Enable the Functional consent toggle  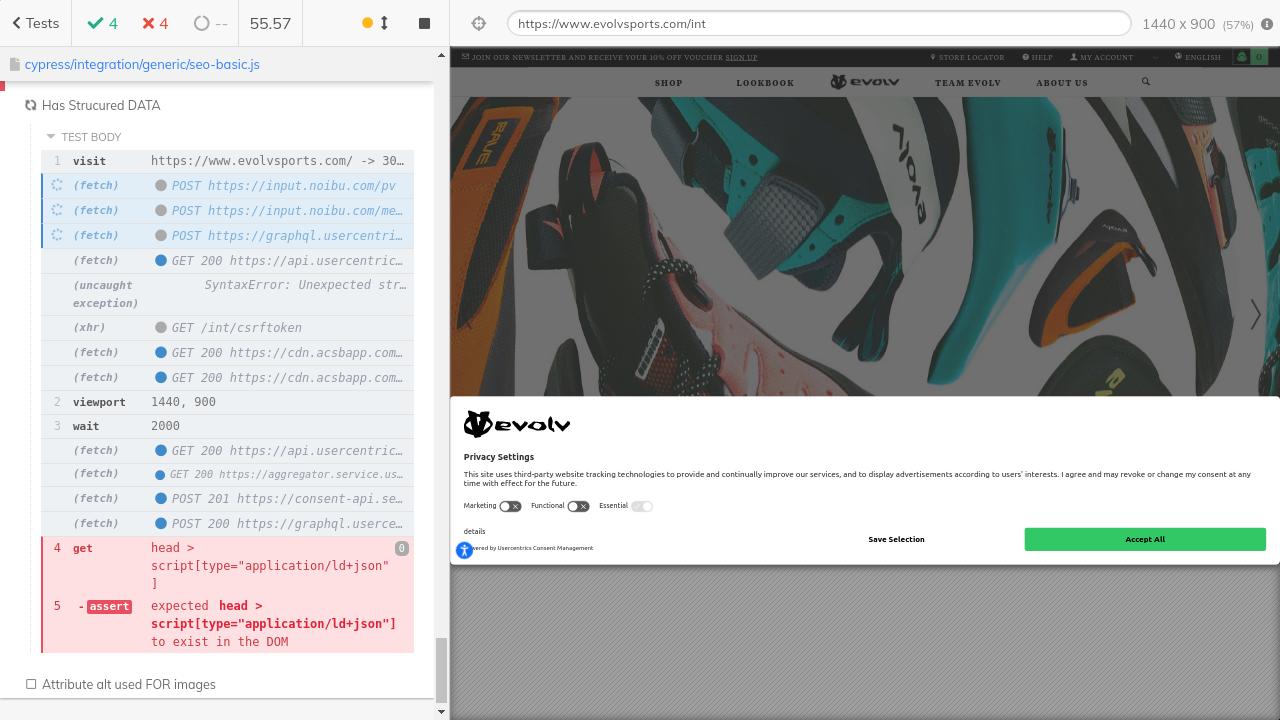[x=578, y=506]
